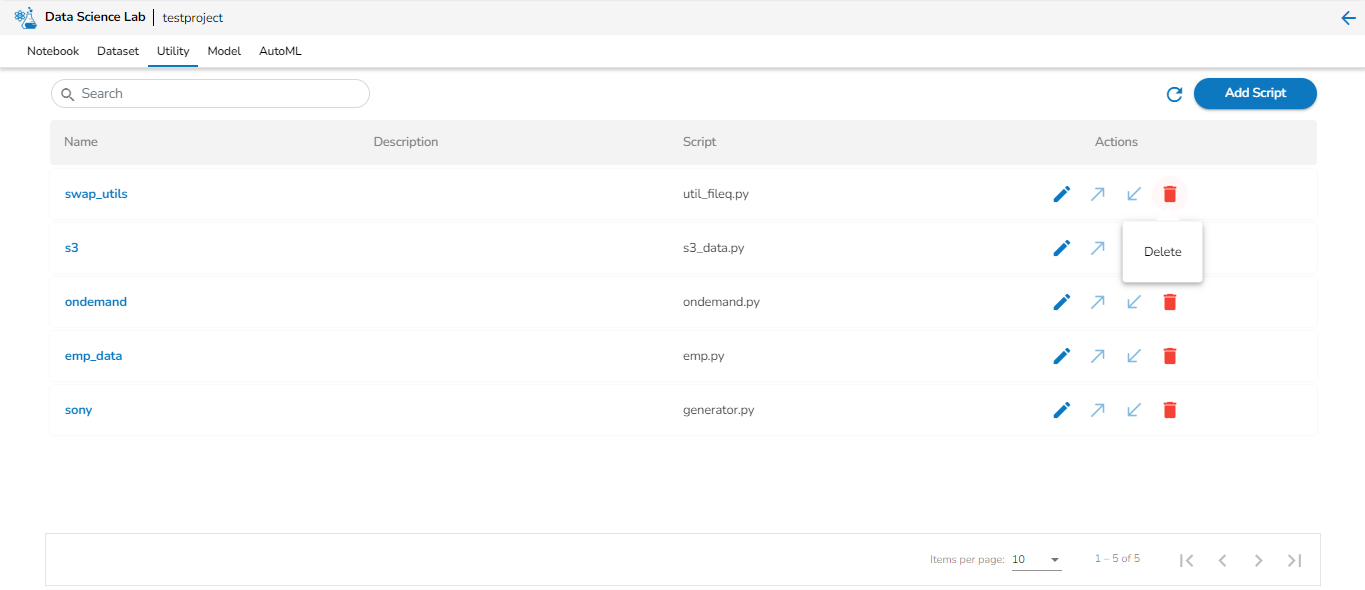Image resolution: width=1365 pixels, height=590 pixels.
Task: Go to the next page of results
Action: click(x=1259, y=560)
